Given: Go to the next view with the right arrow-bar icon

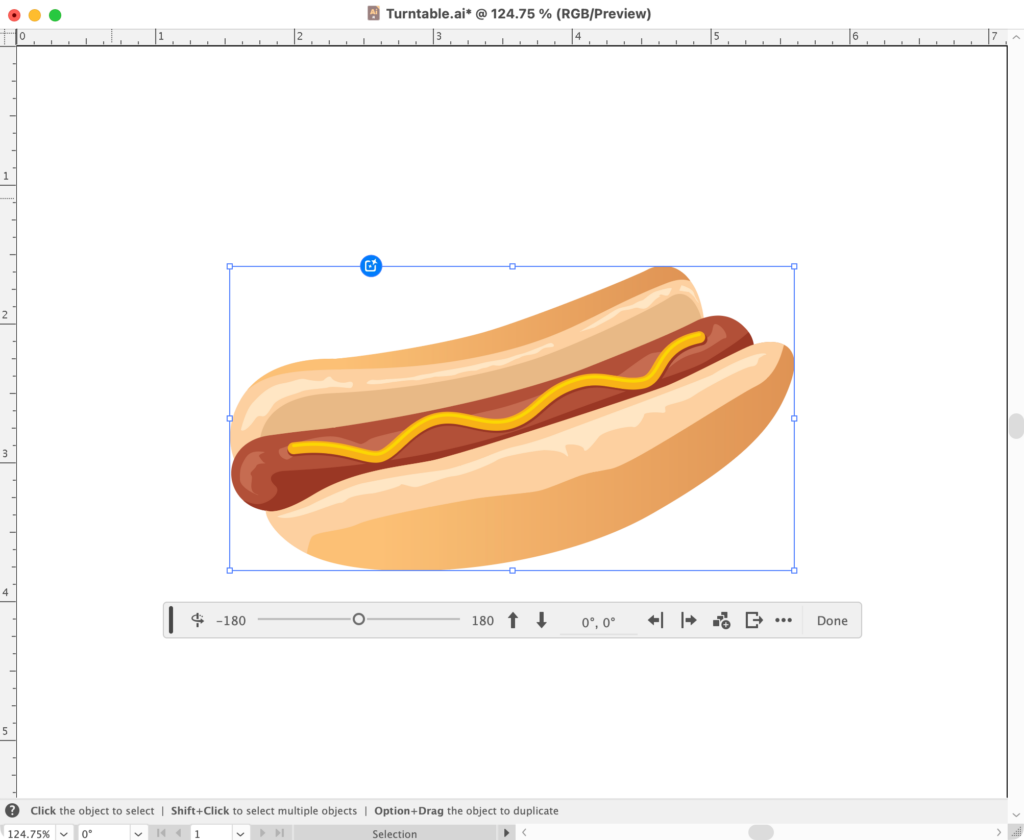Looking at the screenshot, I should tap(688, 620).
